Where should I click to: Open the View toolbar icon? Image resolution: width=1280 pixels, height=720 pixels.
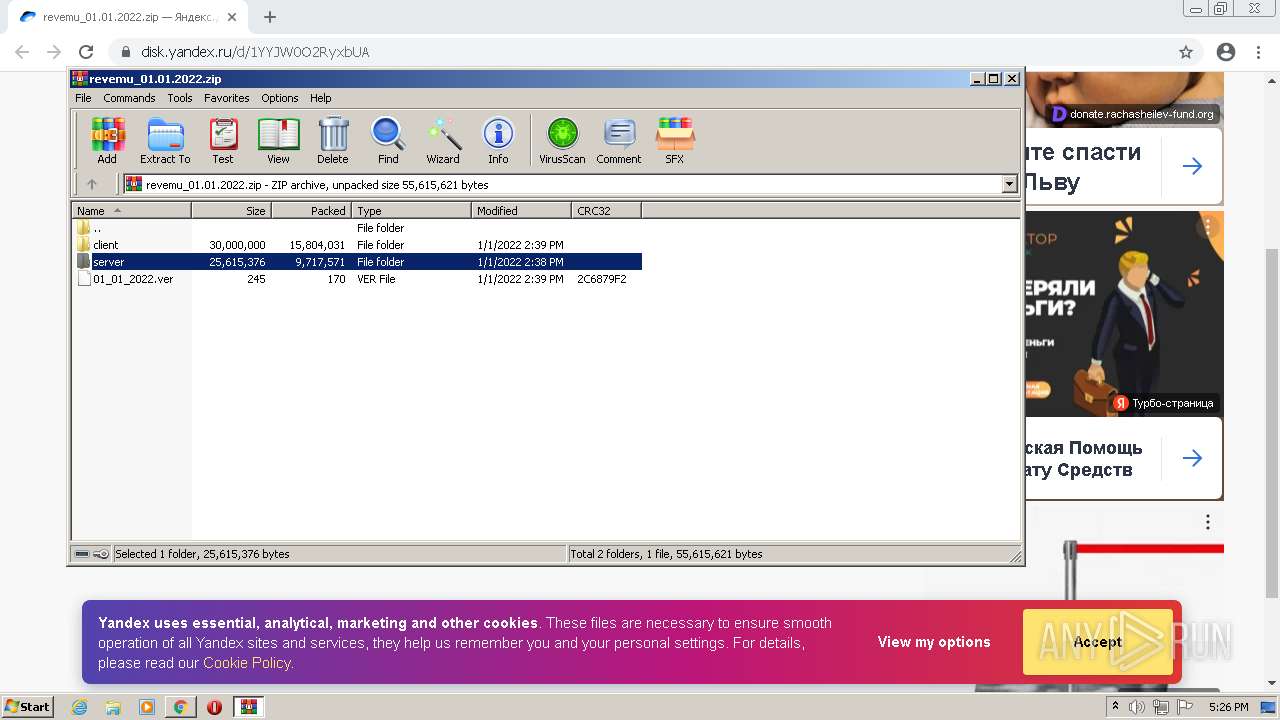pos(278,140)
